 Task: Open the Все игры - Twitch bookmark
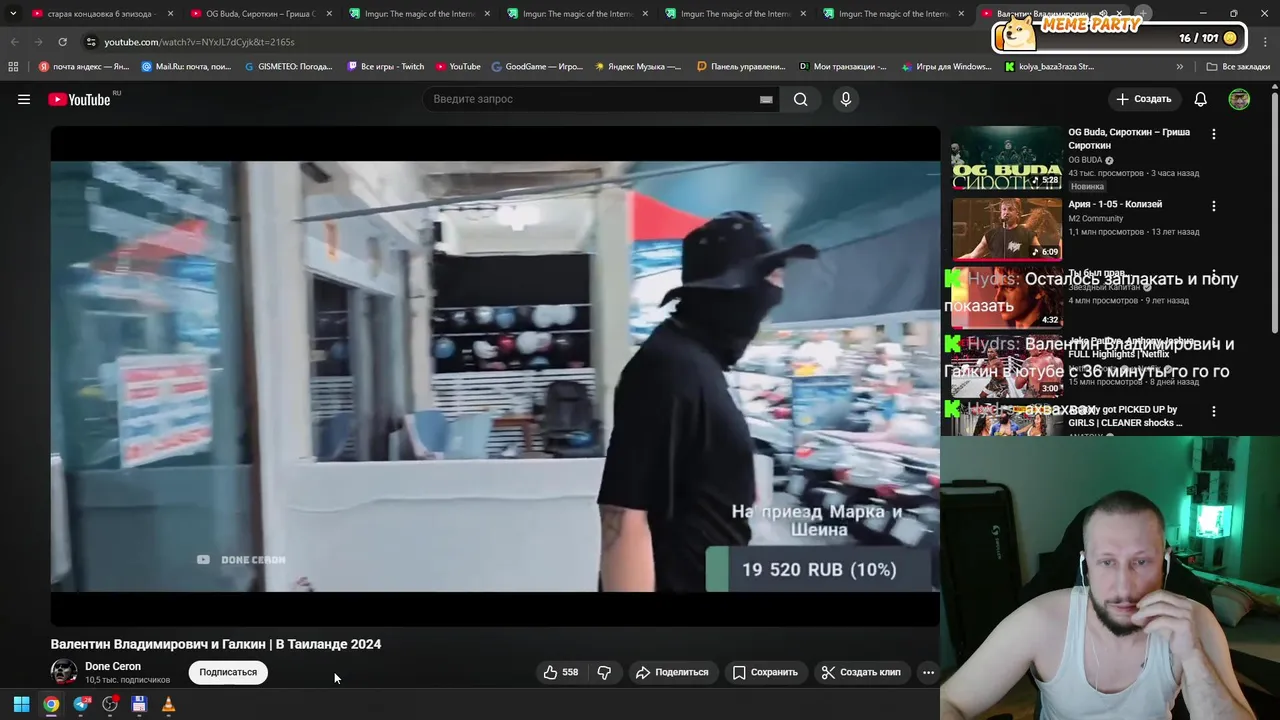[385, 67]
